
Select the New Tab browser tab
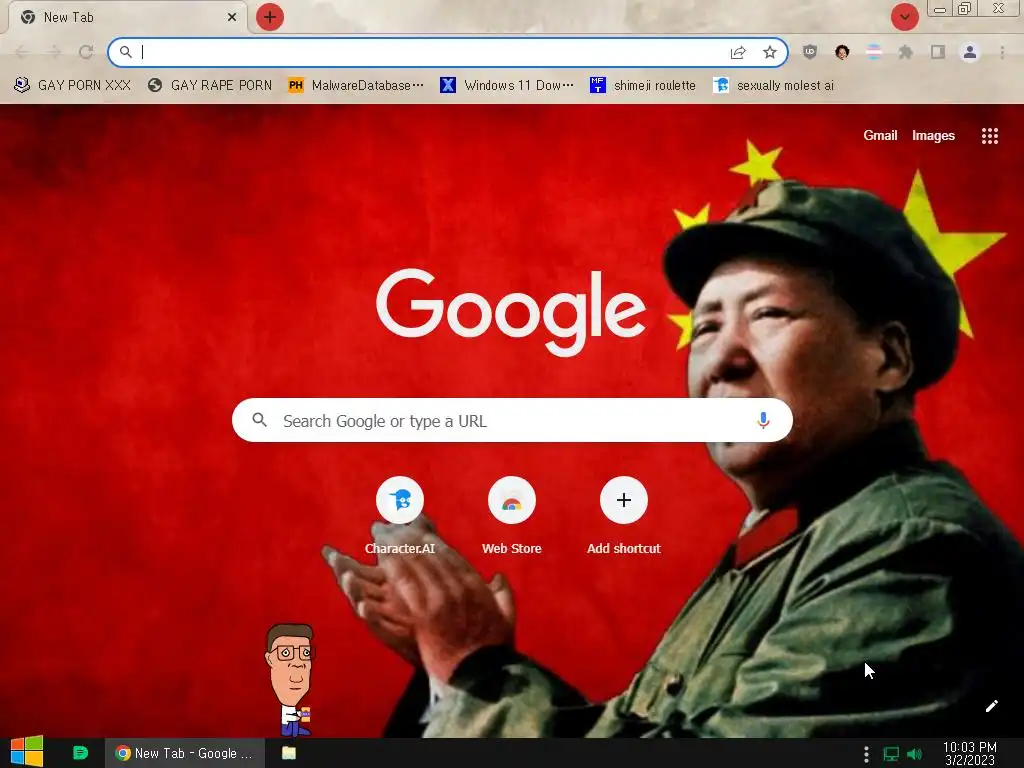click(x=127, y=17)
